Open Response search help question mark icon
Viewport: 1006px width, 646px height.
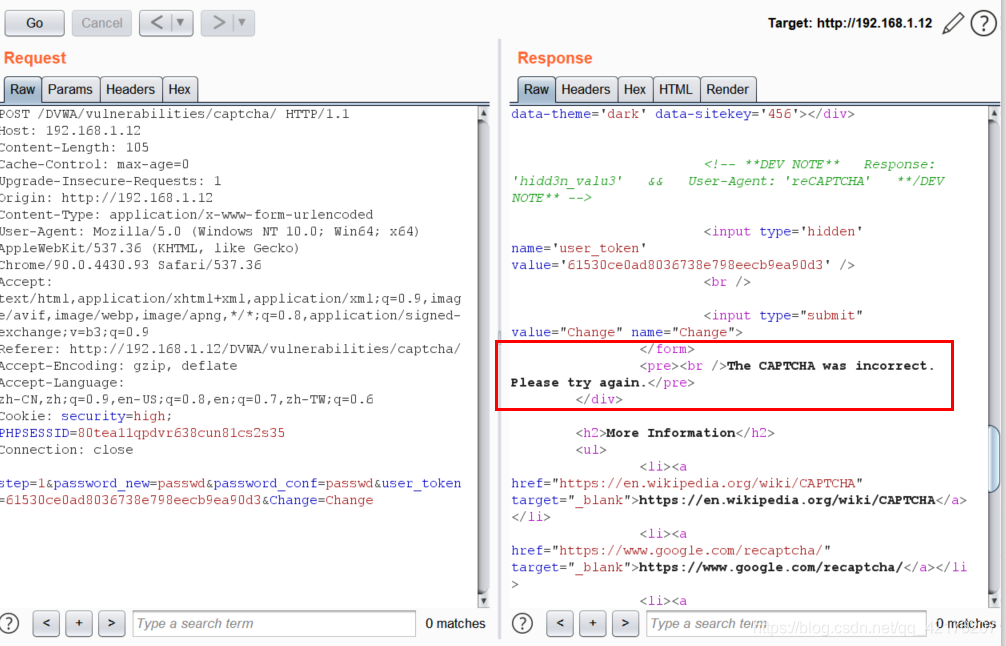pyautogui.click(x=522, y=623)
